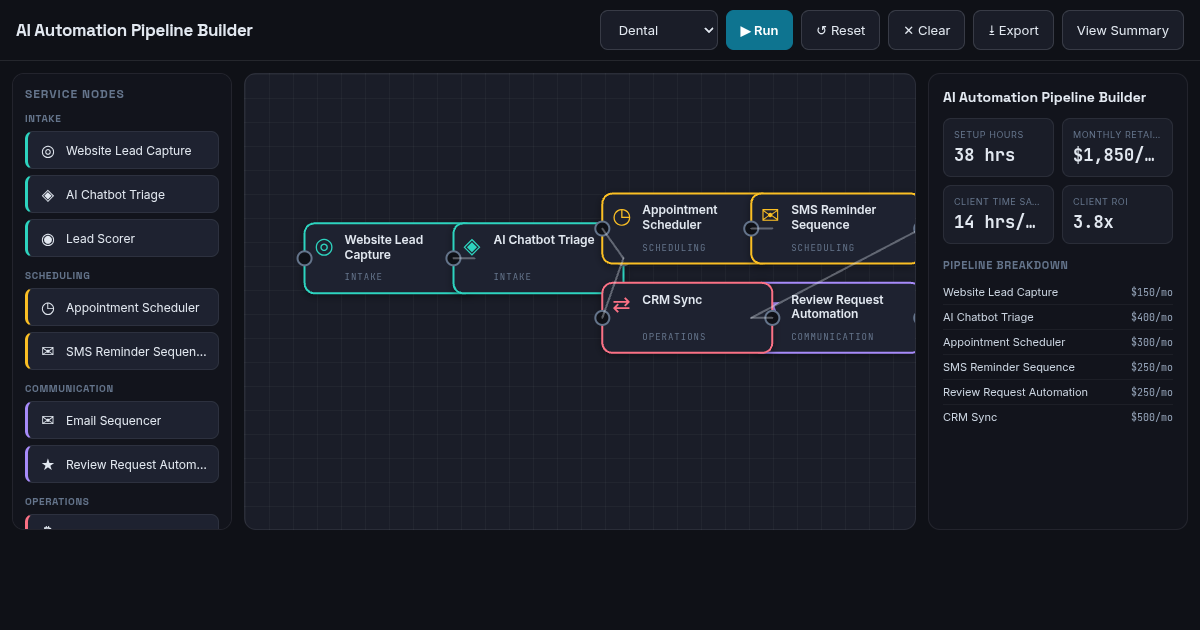Click the teal target icon on Website Lead Capture canvas node
The height and width of the screenshot is (630, 1200).
click(324, 247)
